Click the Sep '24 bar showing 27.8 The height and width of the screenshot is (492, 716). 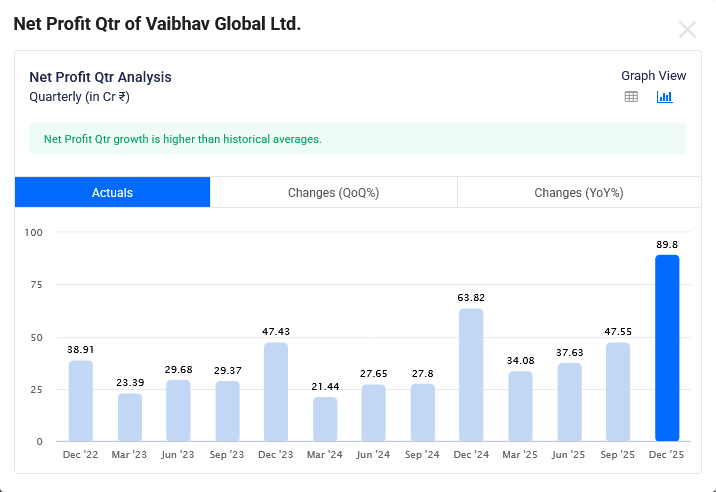pyautogui.click(x=423, y=412)
